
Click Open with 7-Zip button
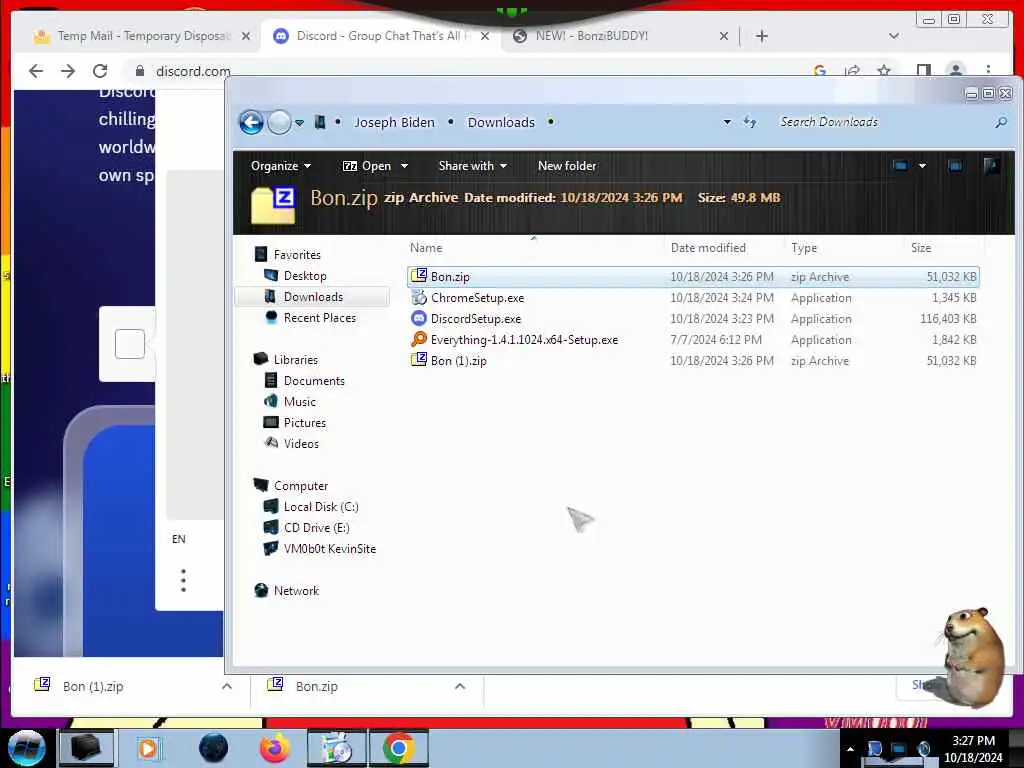pos(366,166)
